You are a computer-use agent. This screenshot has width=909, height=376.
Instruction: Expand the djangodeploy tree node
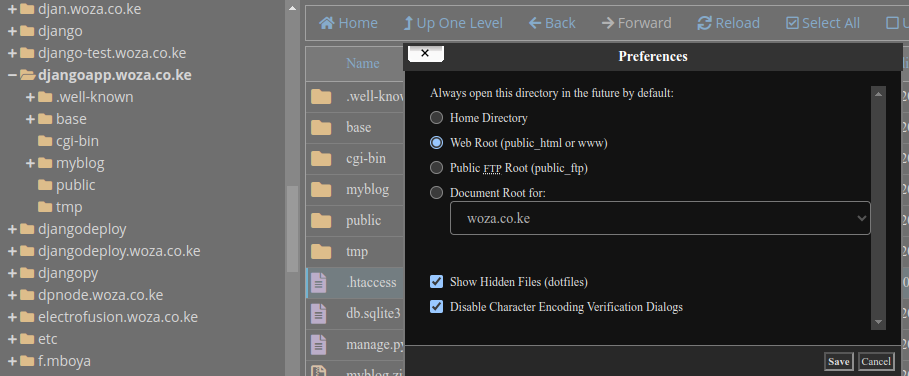(12, 229)
